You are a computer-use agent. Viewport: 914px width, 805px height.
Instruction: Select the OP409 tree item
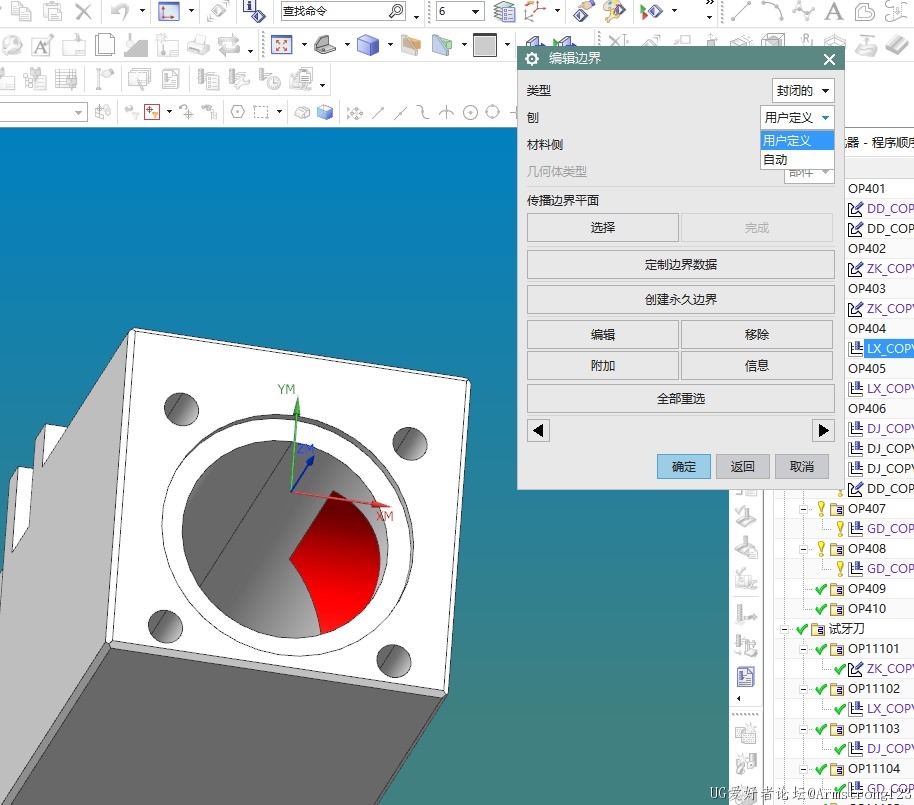(867, 589)
